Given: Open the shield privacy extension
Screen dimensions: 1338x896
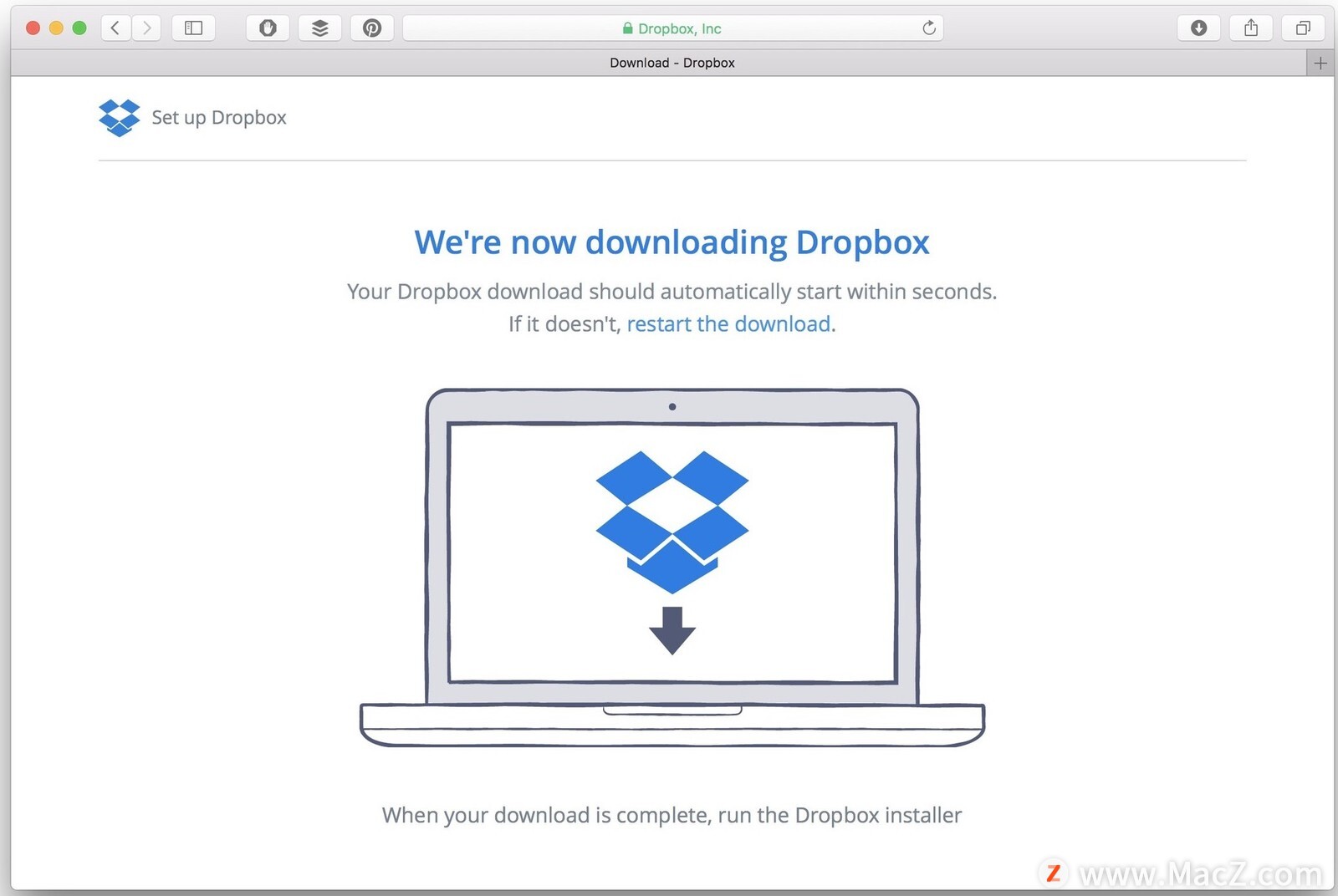Looking at the screenshot, I should [x=268, y=28].
